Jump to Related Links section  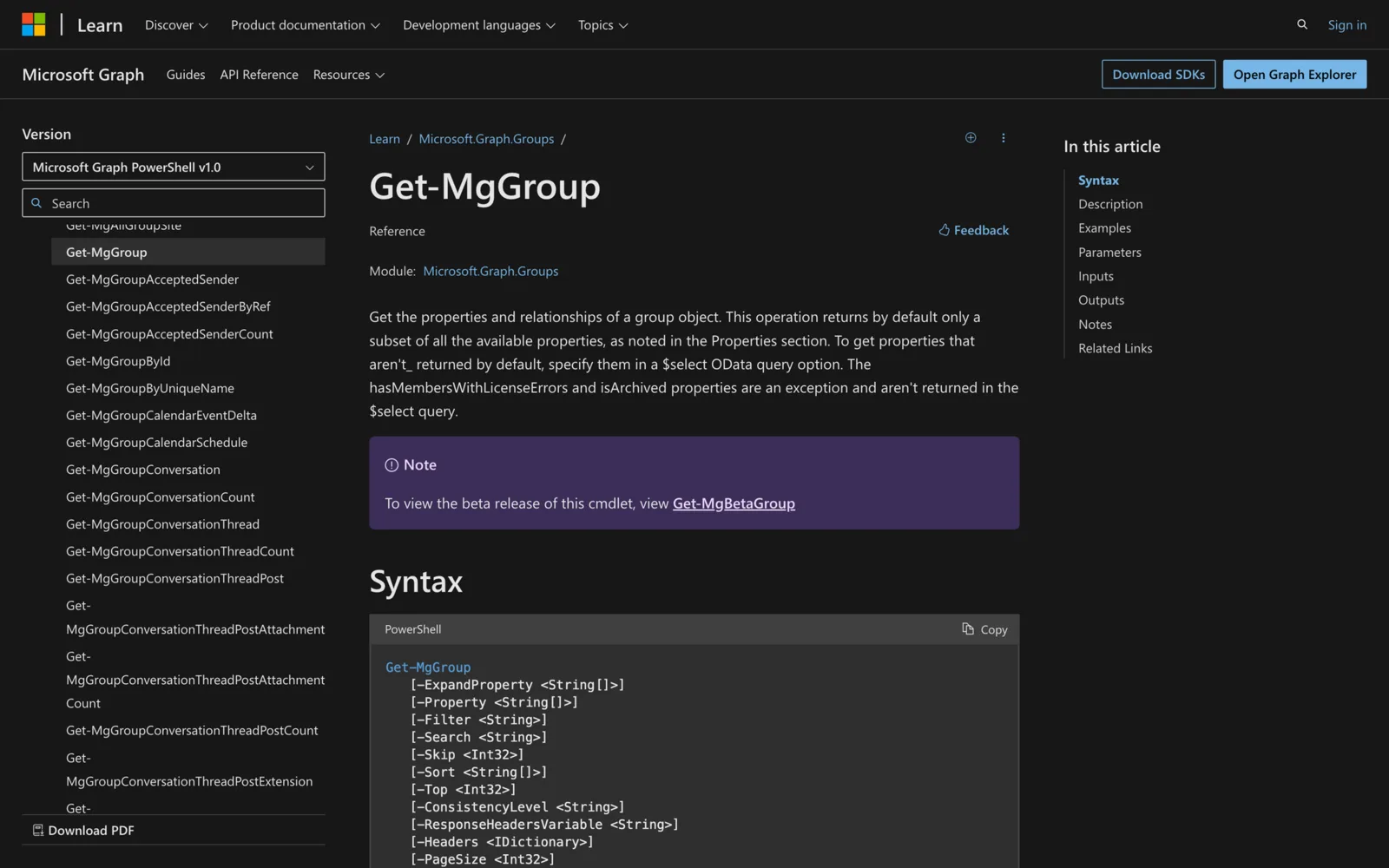pyautogui.click(x=1115, y=348)
